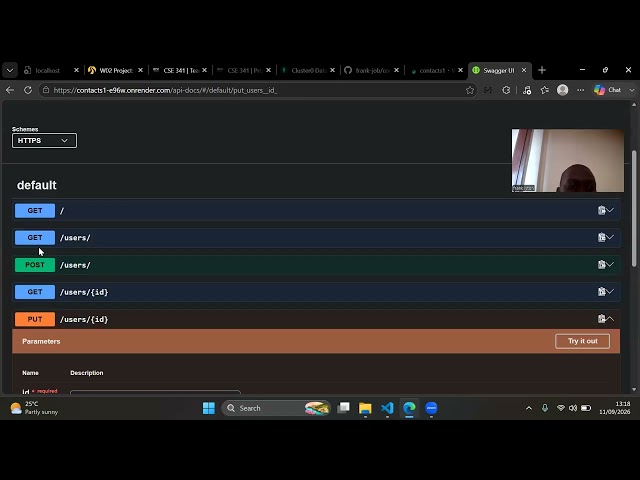Copy path icon on GET /users/{id} row
This screenshot has height=480, width=640.
coord(601,291)
